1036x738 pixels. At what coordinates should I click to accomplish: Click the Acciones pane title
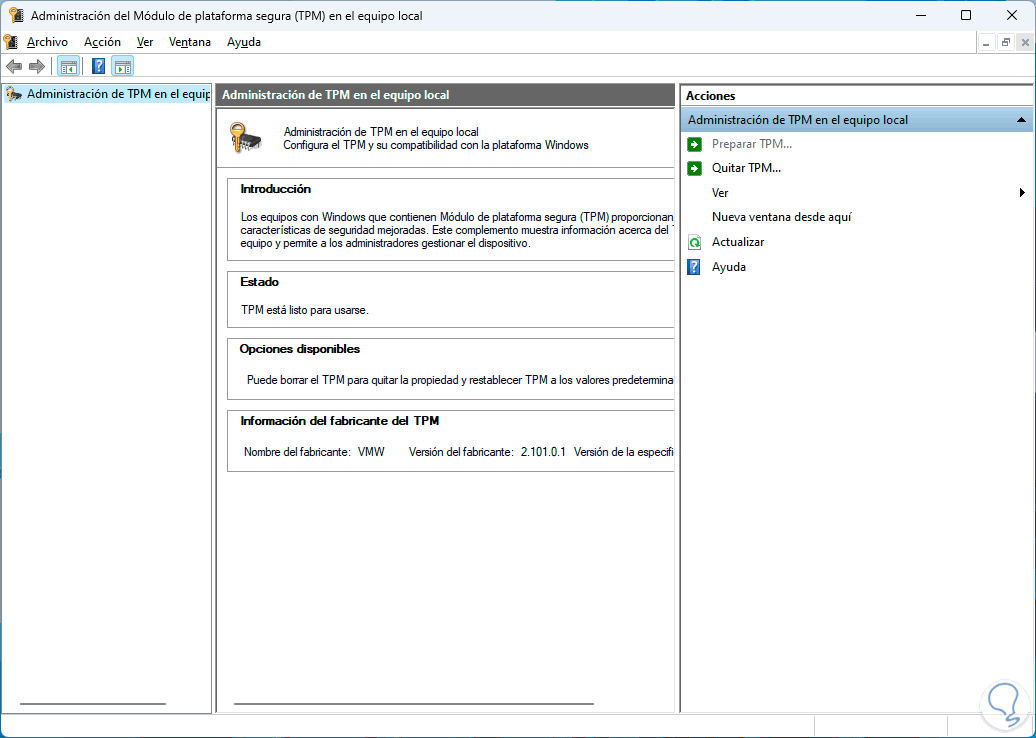(x=710, y=96)
